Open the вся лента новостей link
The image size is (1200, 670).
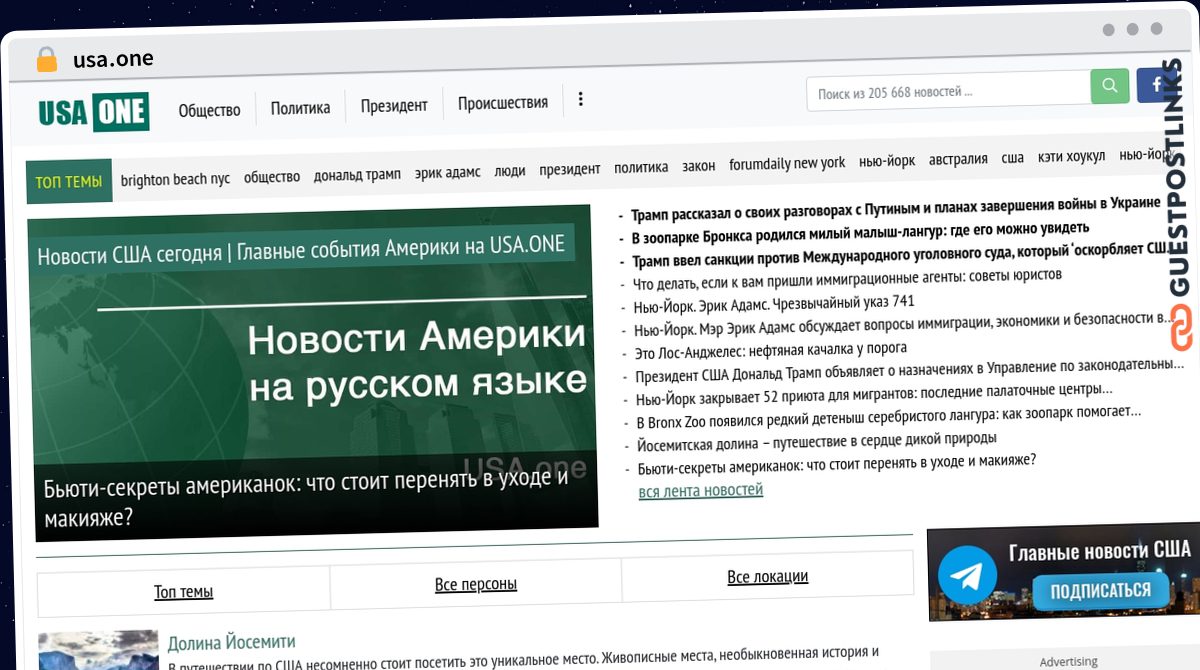[700, 491]
